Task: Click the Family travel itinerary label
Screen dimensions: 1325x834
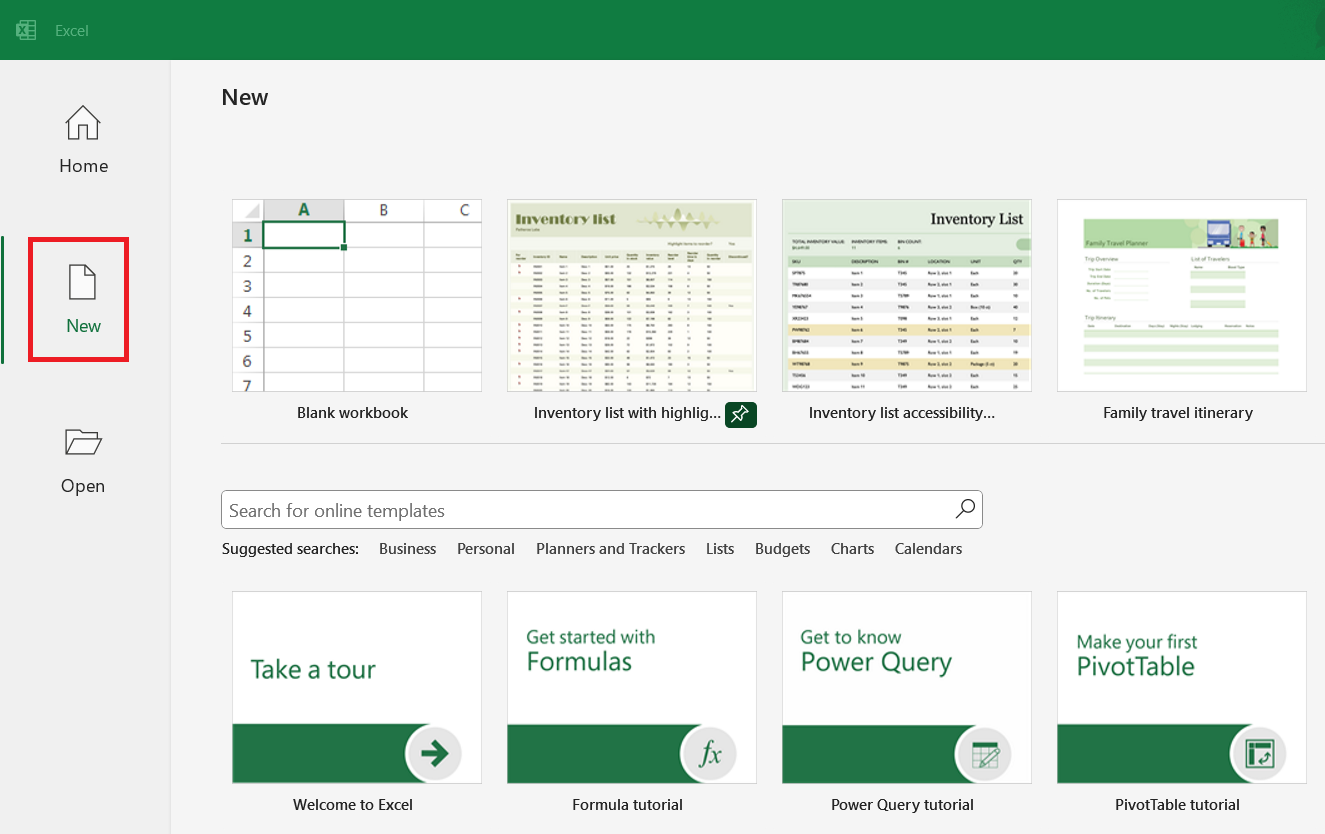Action: (1178, 413)
